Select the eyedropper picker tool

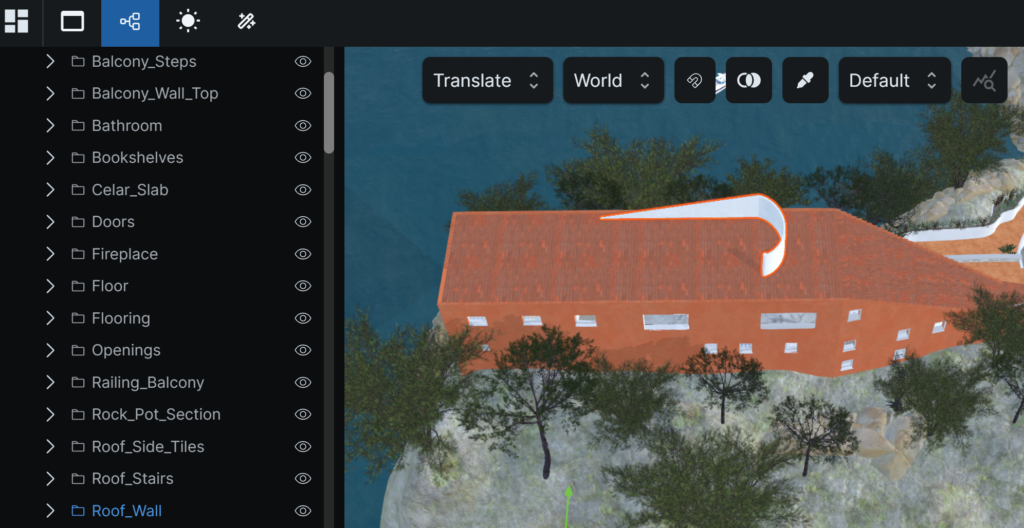point(805,80)
